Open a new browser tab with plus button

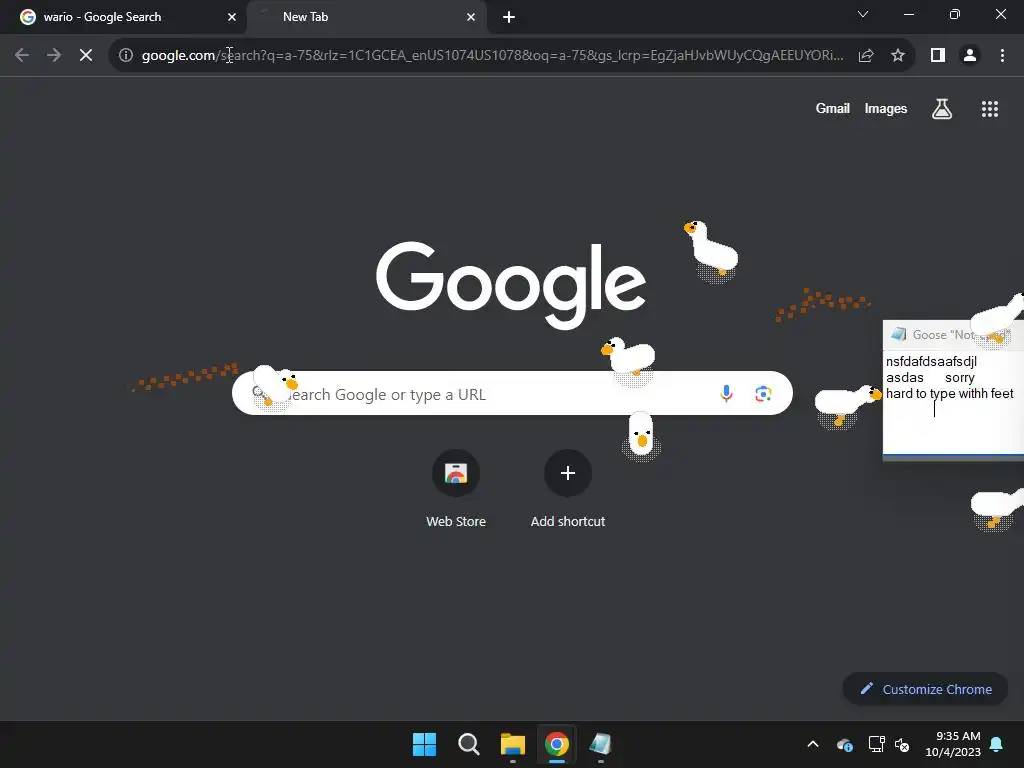[509, 17]
